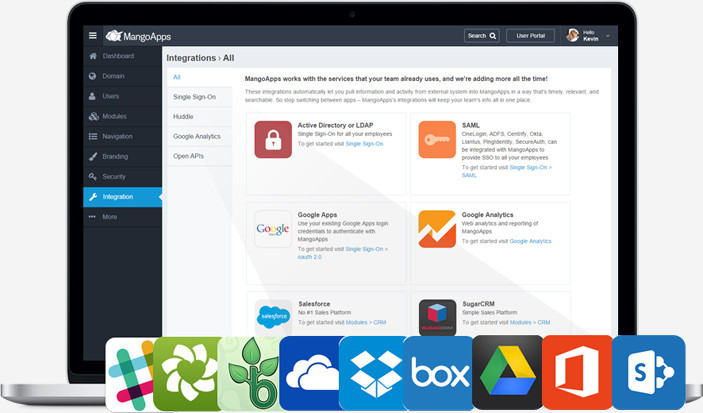
Task: Click the Google Drive icon
Action: [508, 373]
